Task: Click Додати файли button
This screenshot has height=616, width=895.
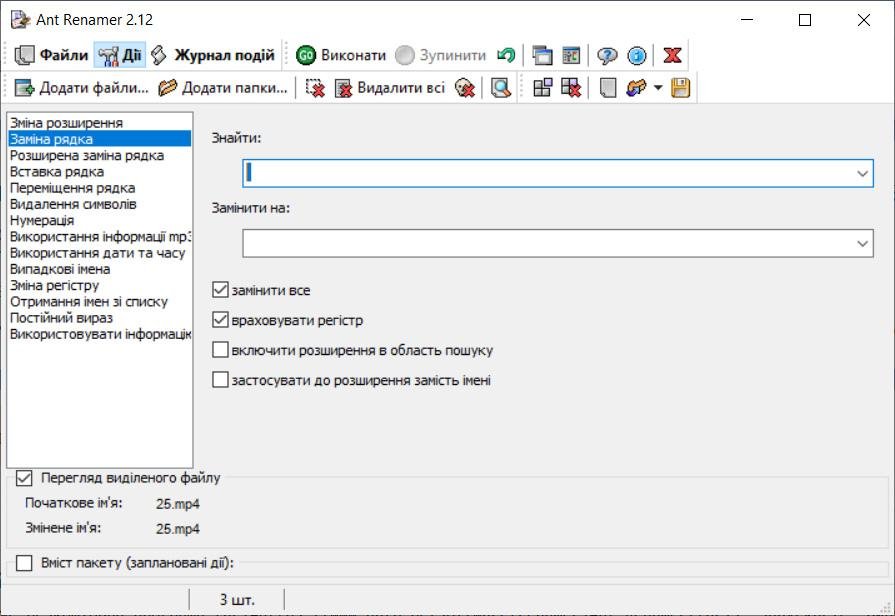Action: (x=81, y=88)
